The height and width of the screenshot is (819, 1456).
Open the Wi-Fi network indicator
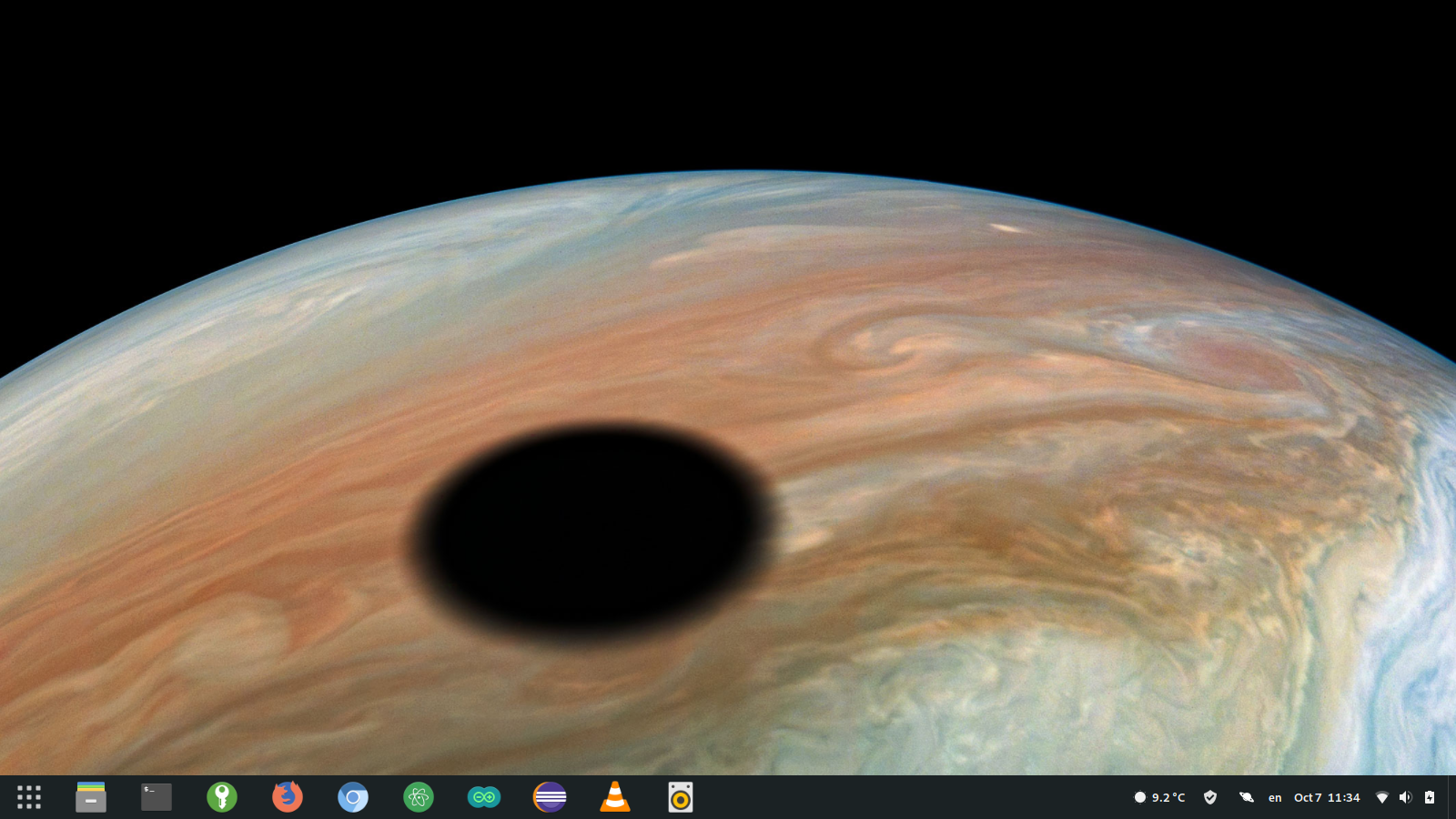pyautogui.click(x=1382, y=797)
